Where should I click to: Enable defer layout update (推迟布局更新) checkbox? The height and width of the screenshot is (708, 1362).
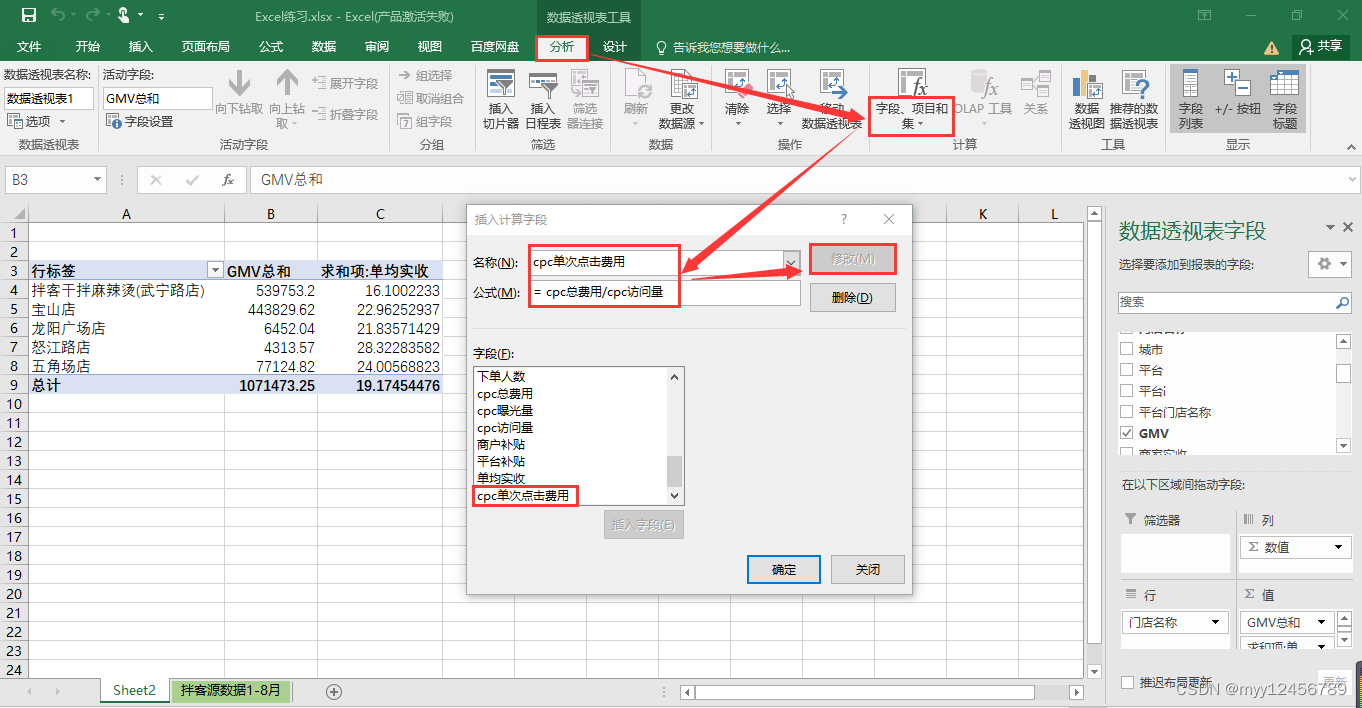click(1128, 682)
